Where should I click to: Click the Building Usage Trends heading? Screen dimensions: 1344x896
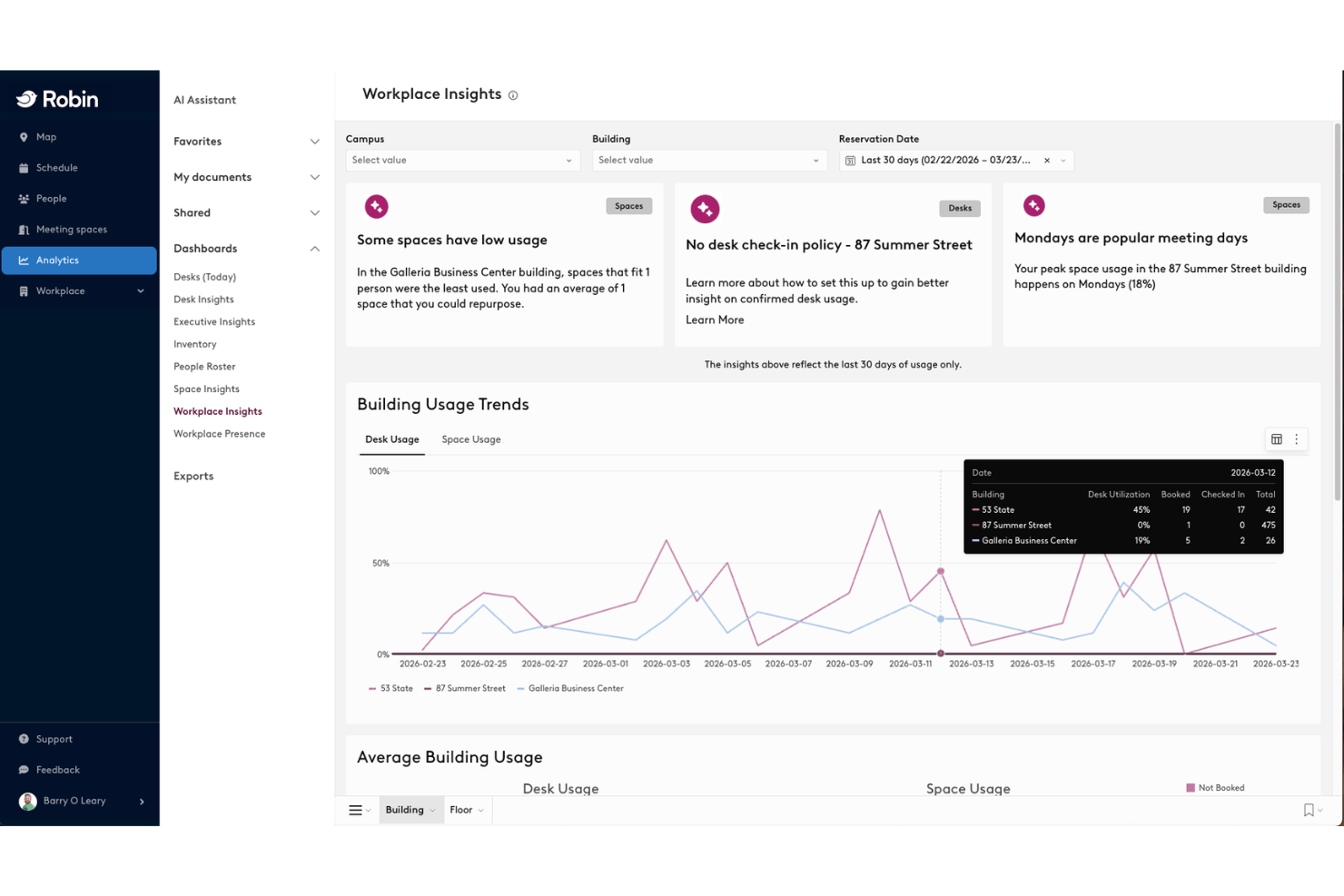(443, 405)
